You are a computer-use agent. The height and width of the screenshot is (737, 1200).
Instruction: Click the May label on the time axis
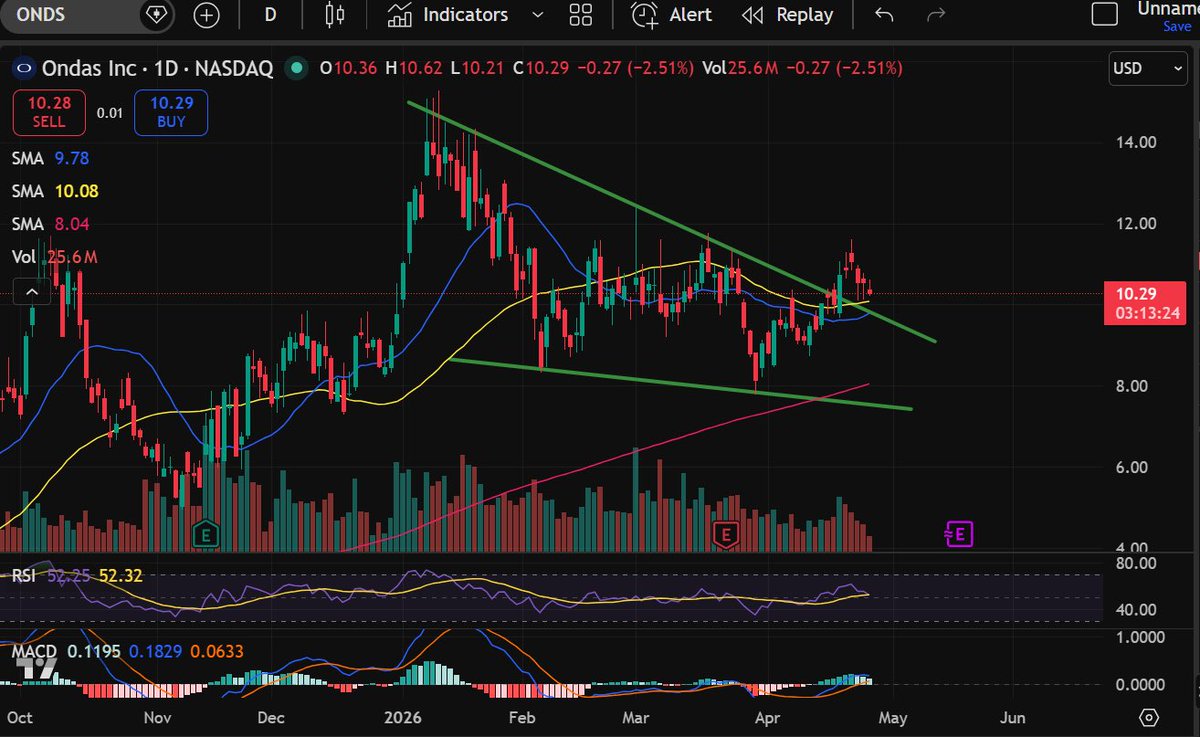pos(892,718)
